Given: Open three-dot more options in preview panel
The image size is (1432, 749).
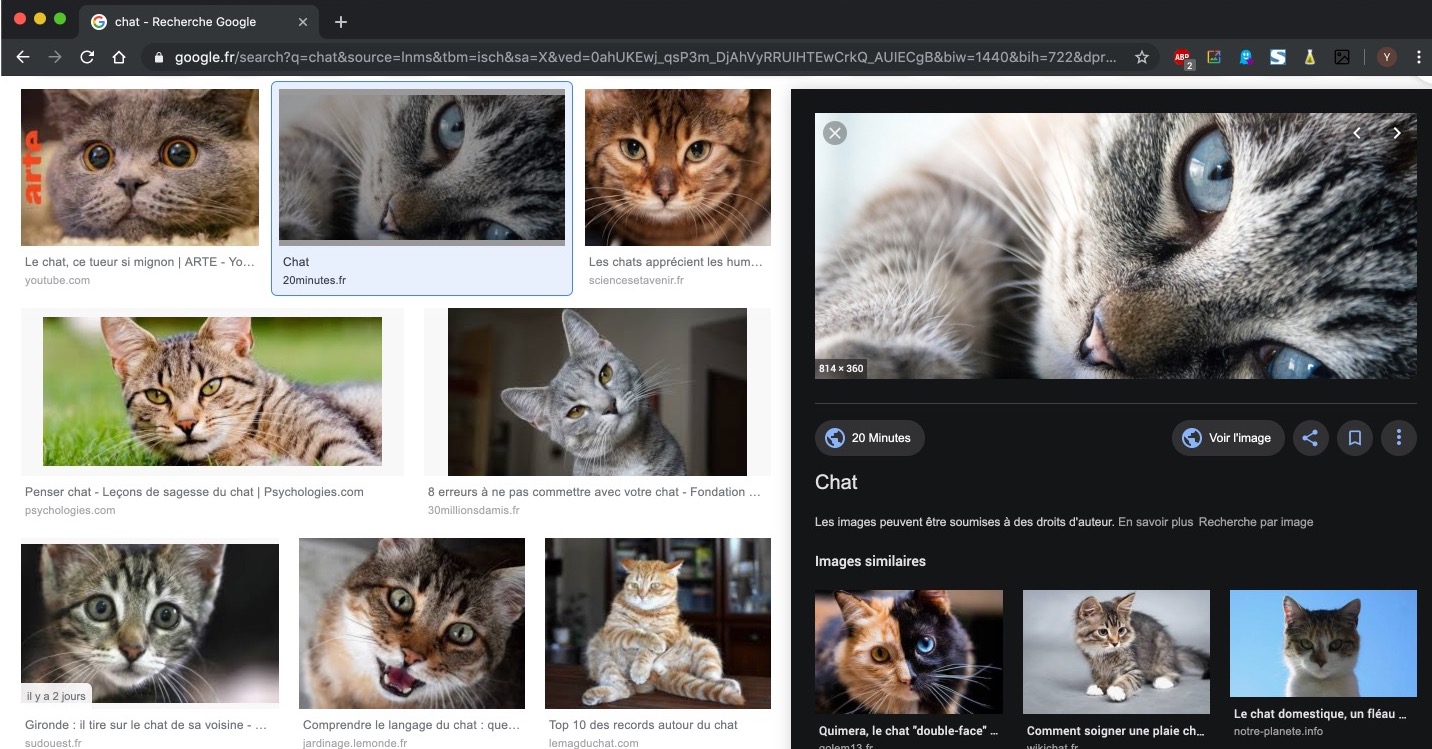Looking at the screenshot, I should click(1398, 438).
